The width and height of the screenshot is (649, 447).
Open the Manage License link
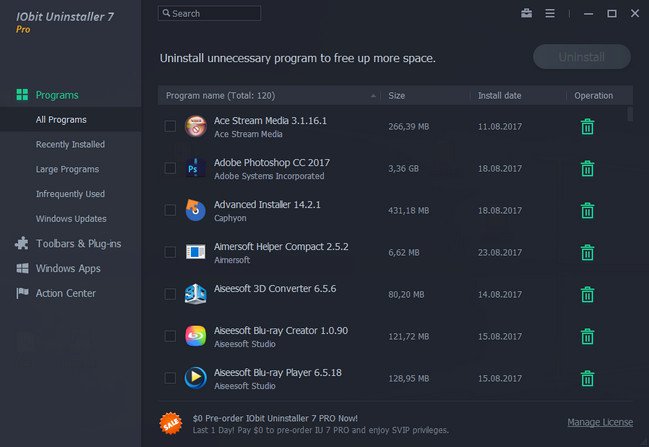pos(600,422)
